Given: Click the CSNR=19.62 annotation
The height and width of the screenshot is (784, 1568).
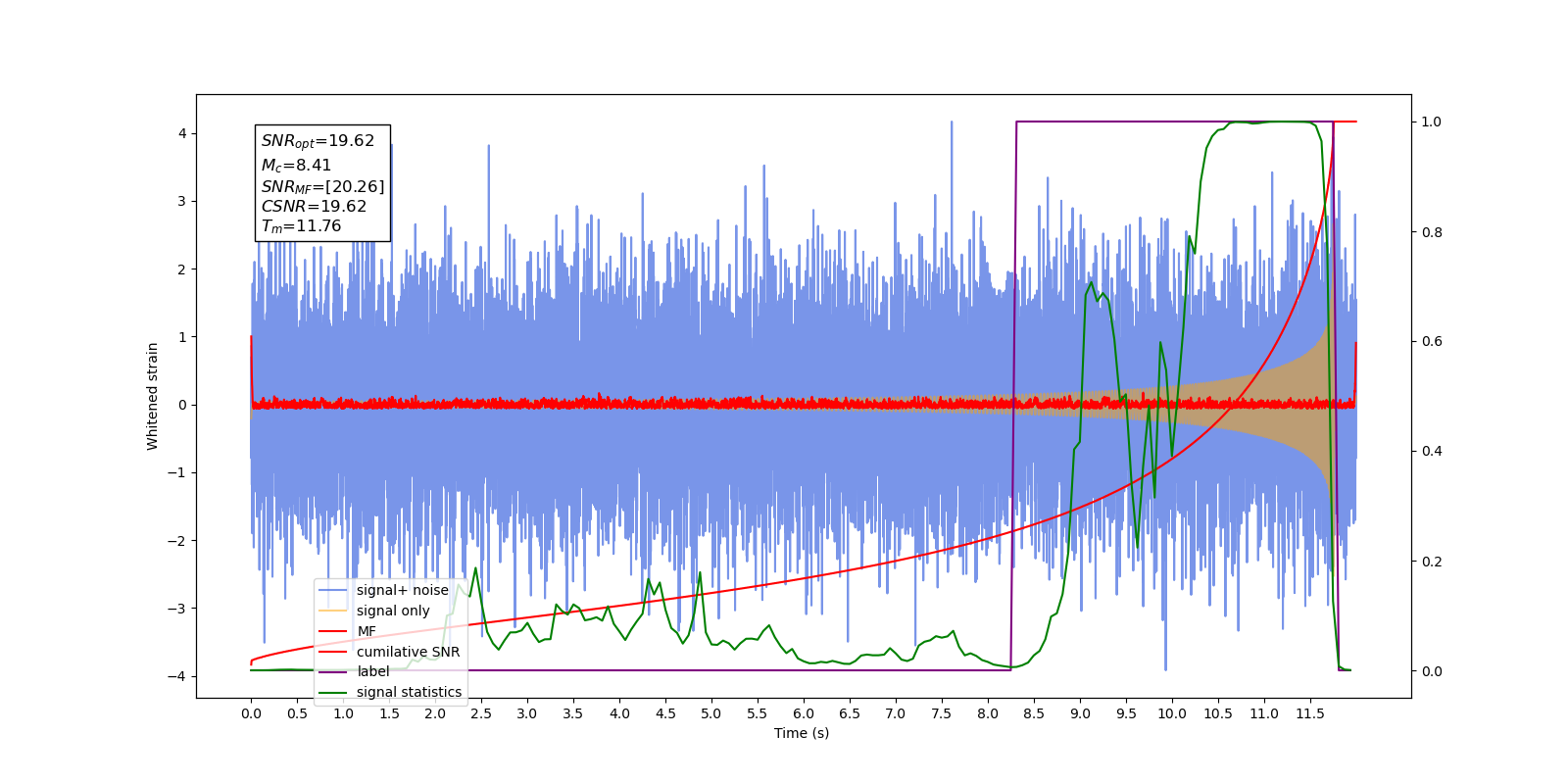Looking at the screenshot, I should [314, 207].
